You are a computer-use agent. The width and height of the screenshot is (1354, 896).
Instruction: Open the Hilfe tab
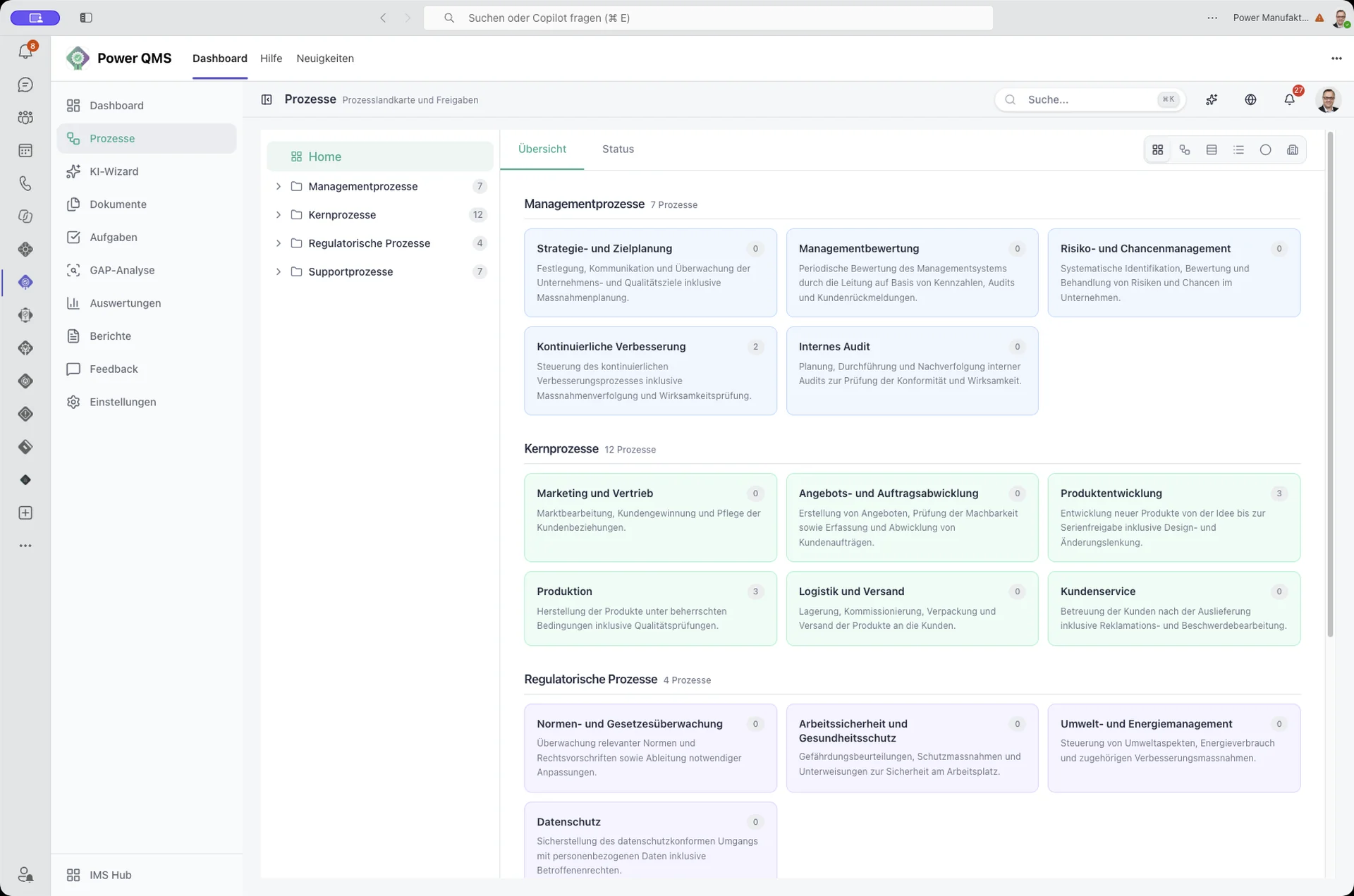(x=271, y=59)
